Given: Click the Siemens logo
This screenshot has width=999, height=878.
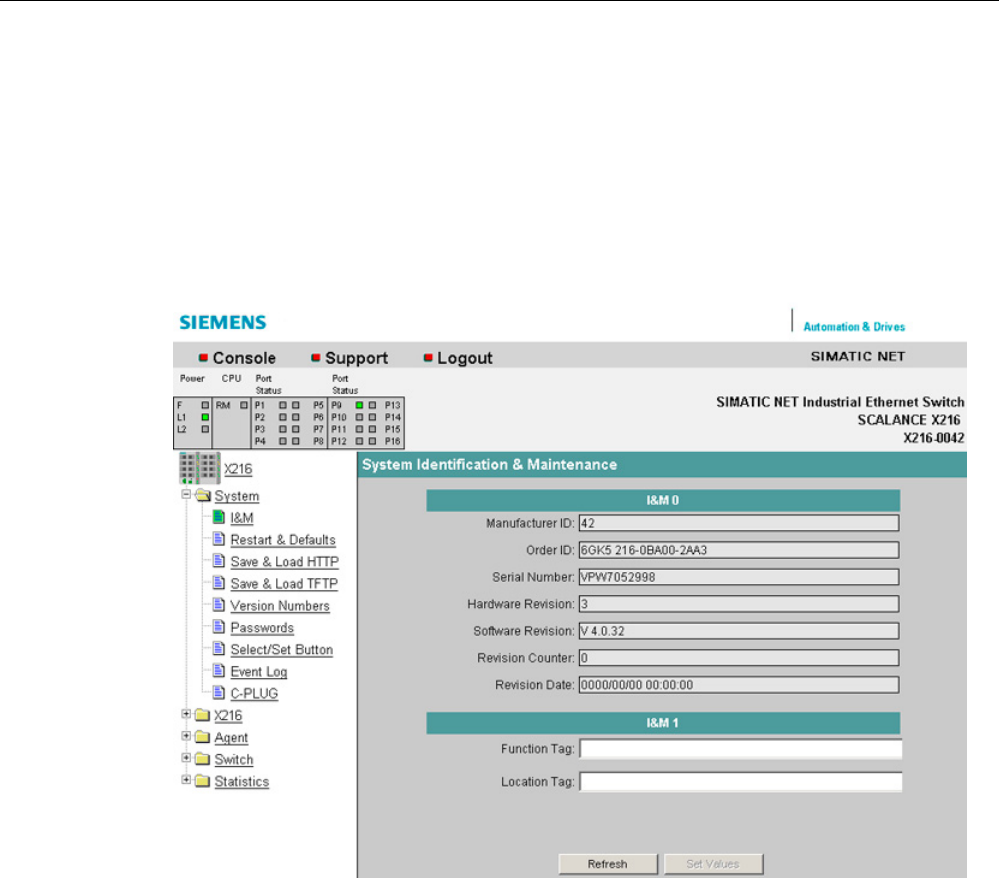Looking at the screenshot, I should pyautogui.click(x=223, y=322).
